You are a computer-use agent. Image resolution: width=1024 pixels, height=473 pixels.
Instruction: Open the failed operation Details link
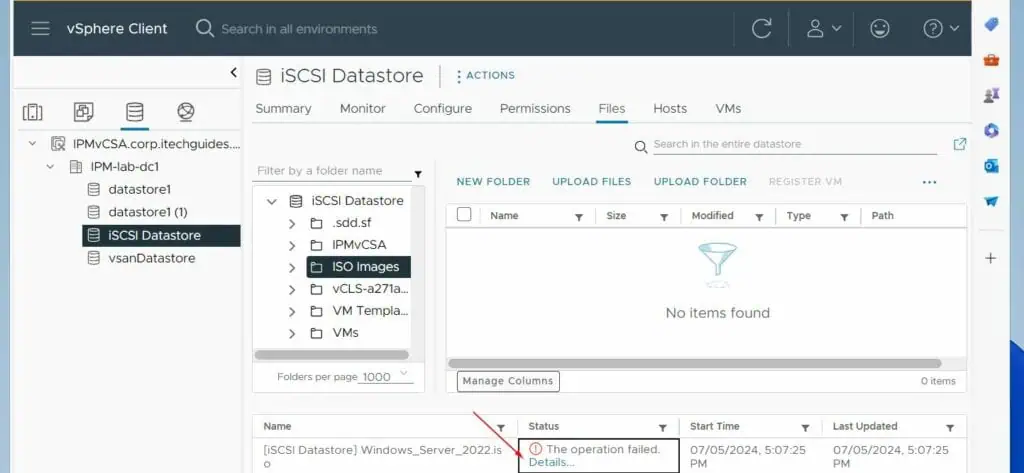point(552,463)
